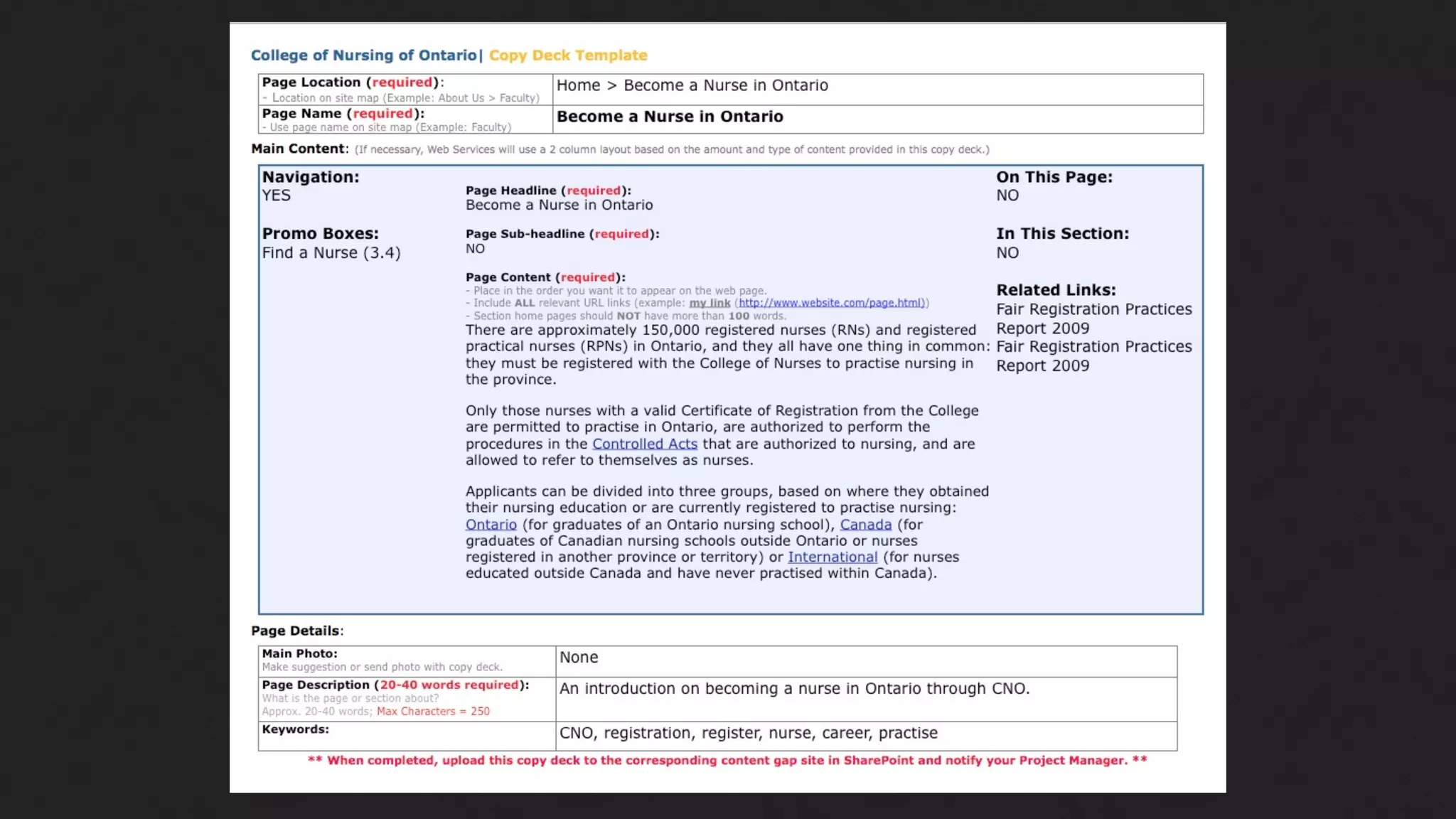Click the Navigation YES value
Viewport: 1456px width, 819px height.
click(x=276, y=196)
